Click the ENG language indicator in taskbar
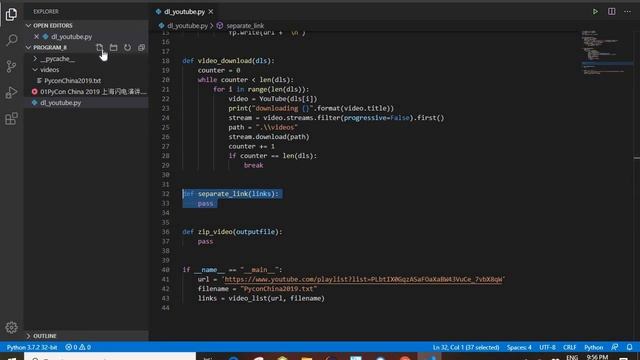The width and height of the screenshot is (640, 360). click(572, 357)
